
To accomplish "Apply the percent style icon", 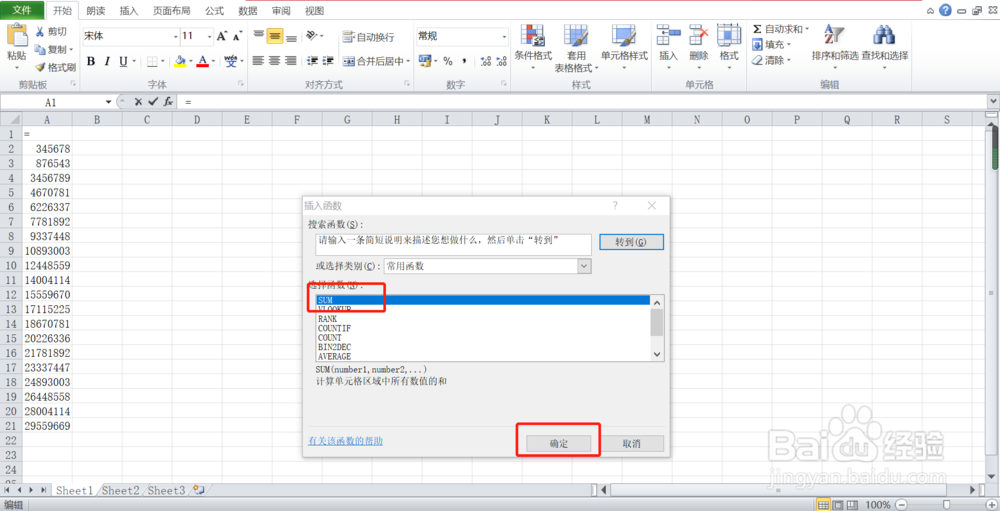I will pos(448,61).
